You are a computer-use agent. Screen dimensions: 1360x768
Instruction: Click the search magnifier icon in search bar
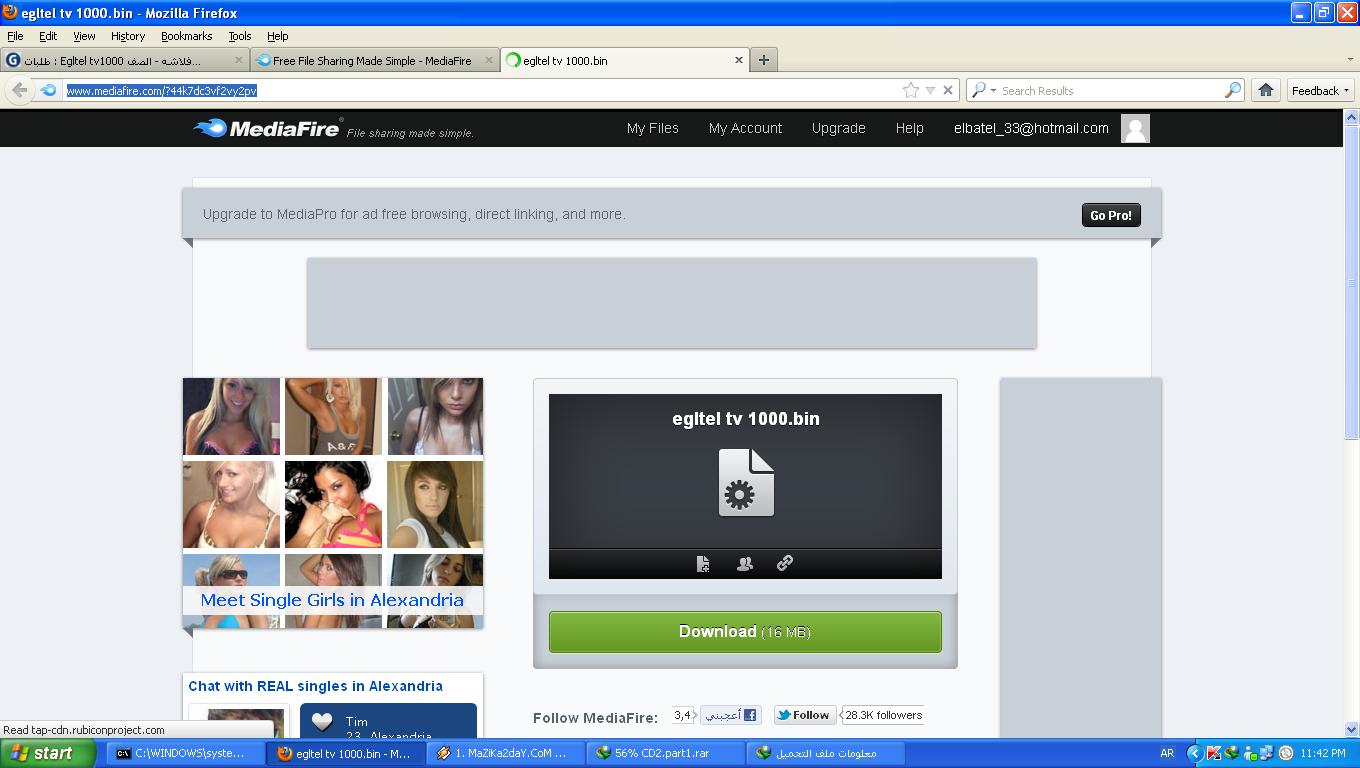click(x=1233, y=90)
